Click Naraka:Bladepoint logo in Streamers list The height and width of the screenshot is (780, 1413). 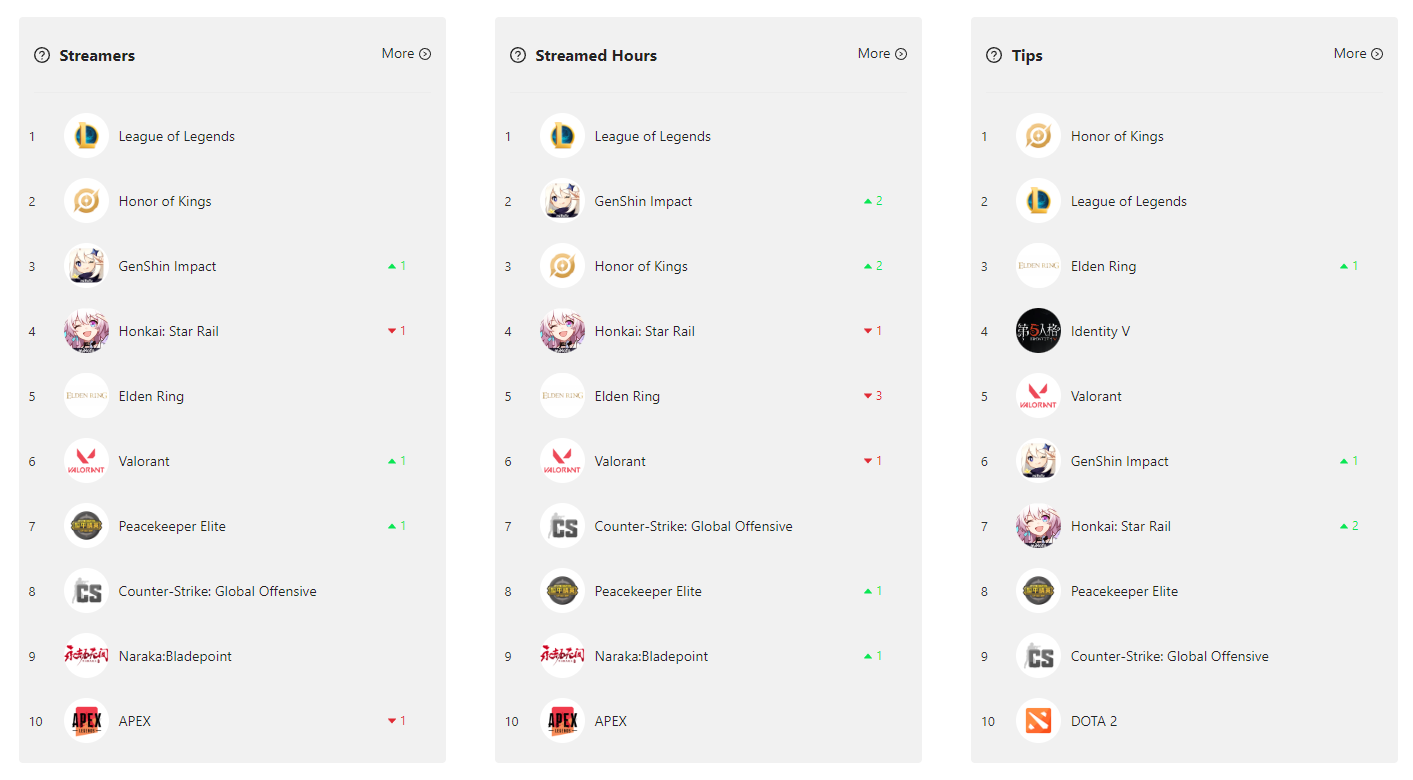86,656
